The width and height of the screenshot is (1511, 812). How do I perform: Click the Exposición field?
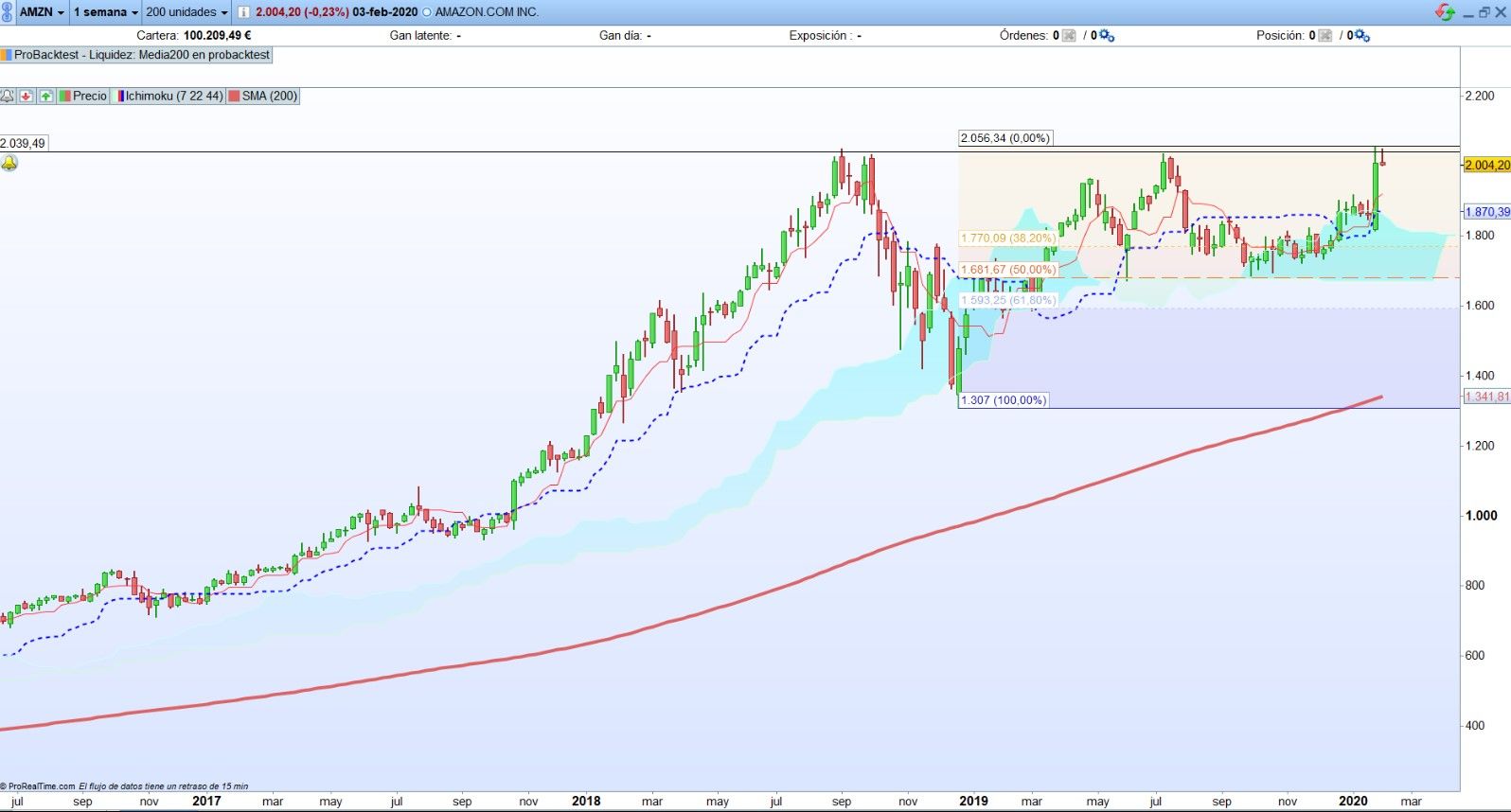tap(825, 36)
